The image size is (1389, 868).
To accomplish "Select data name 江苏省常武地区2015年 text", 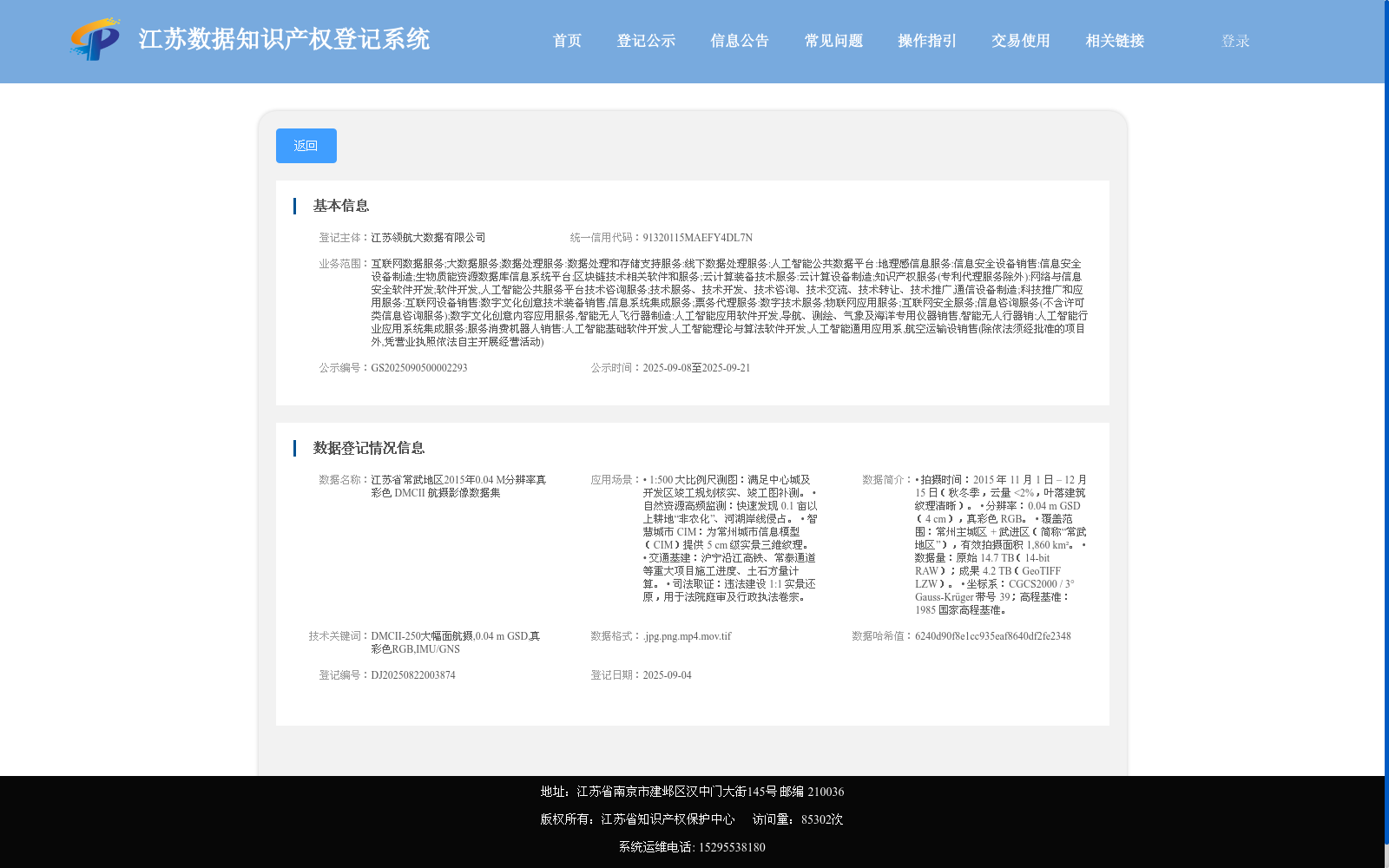I will tap(458, 486).
